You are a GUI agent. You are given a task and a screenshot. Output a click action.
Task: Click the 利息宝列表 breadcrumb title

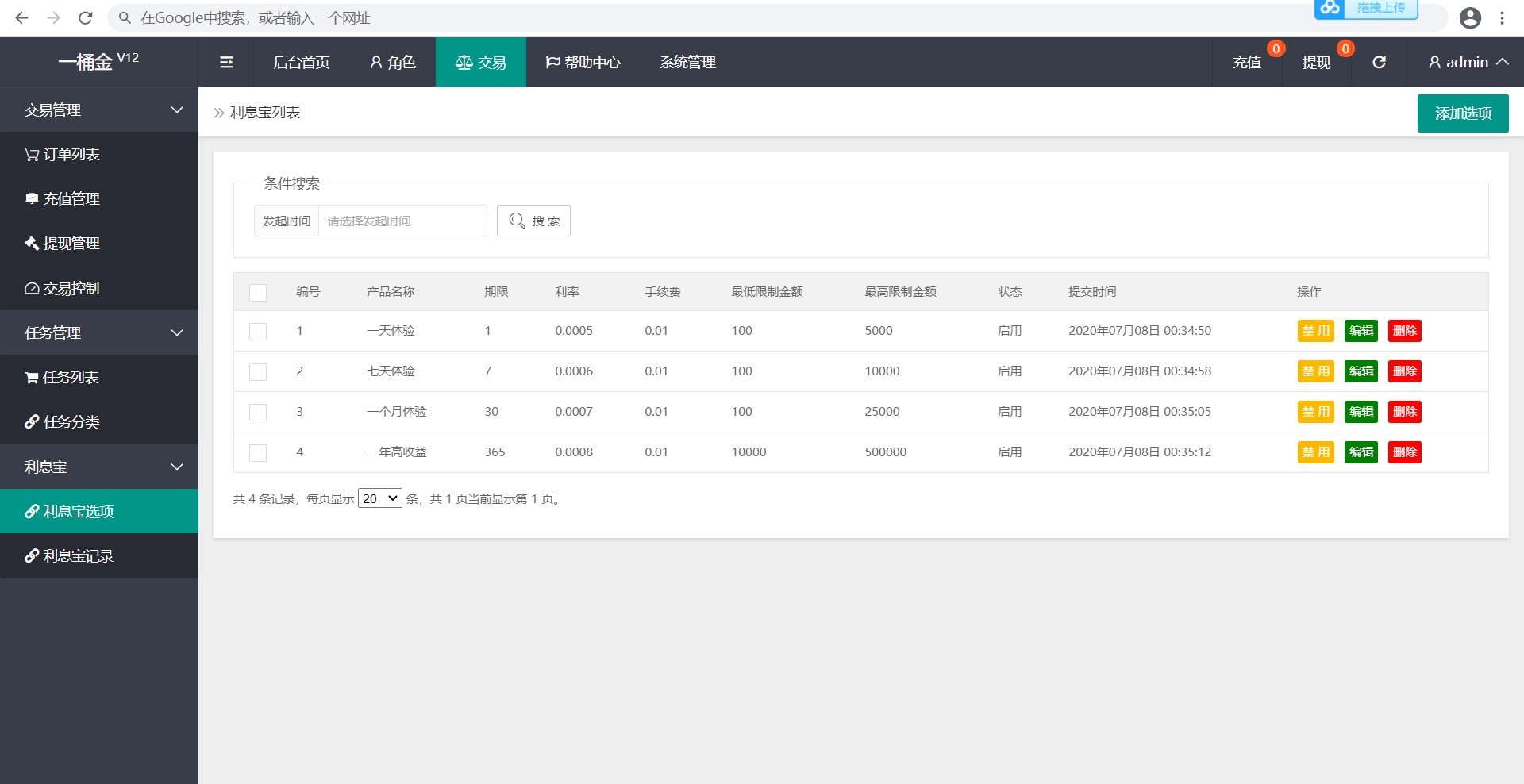pyautogui.click(x=265, y=113)
